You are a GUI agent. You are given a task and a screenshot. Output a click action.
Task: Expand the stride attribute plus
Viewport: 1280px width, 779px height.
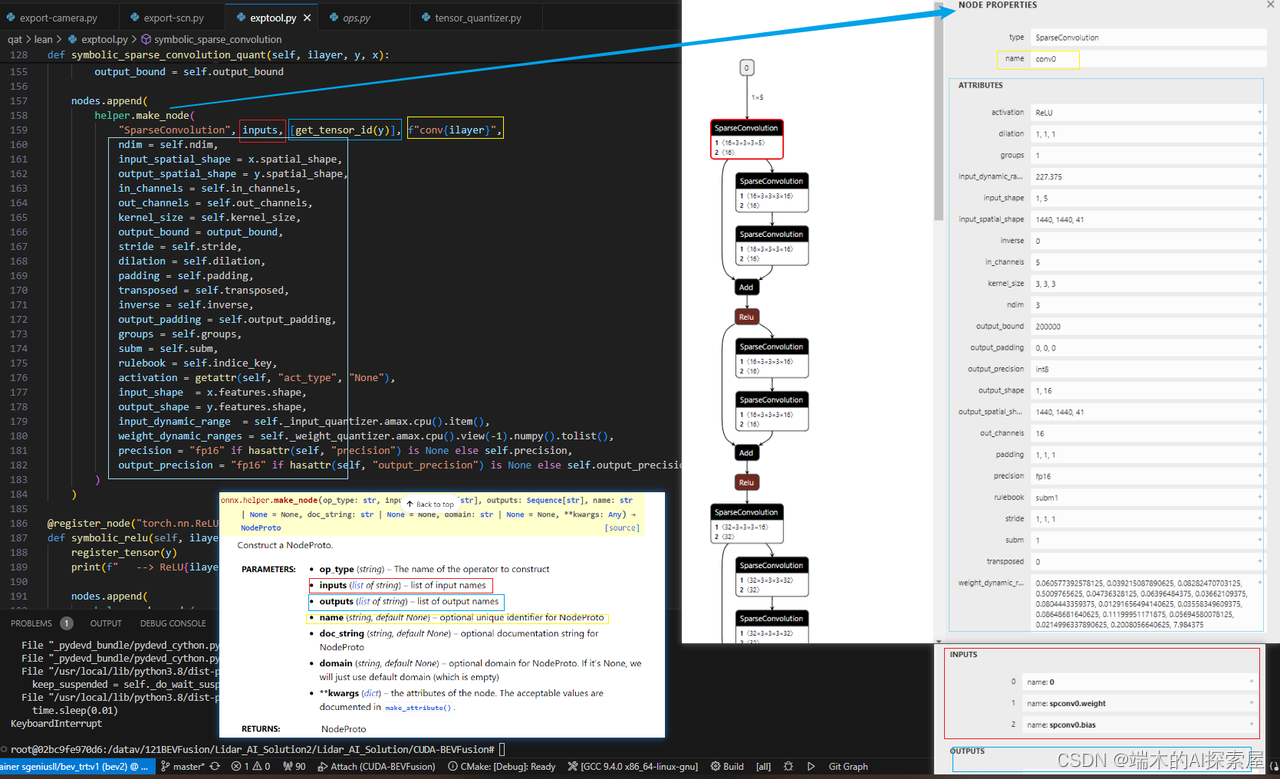coord(1259,519)
